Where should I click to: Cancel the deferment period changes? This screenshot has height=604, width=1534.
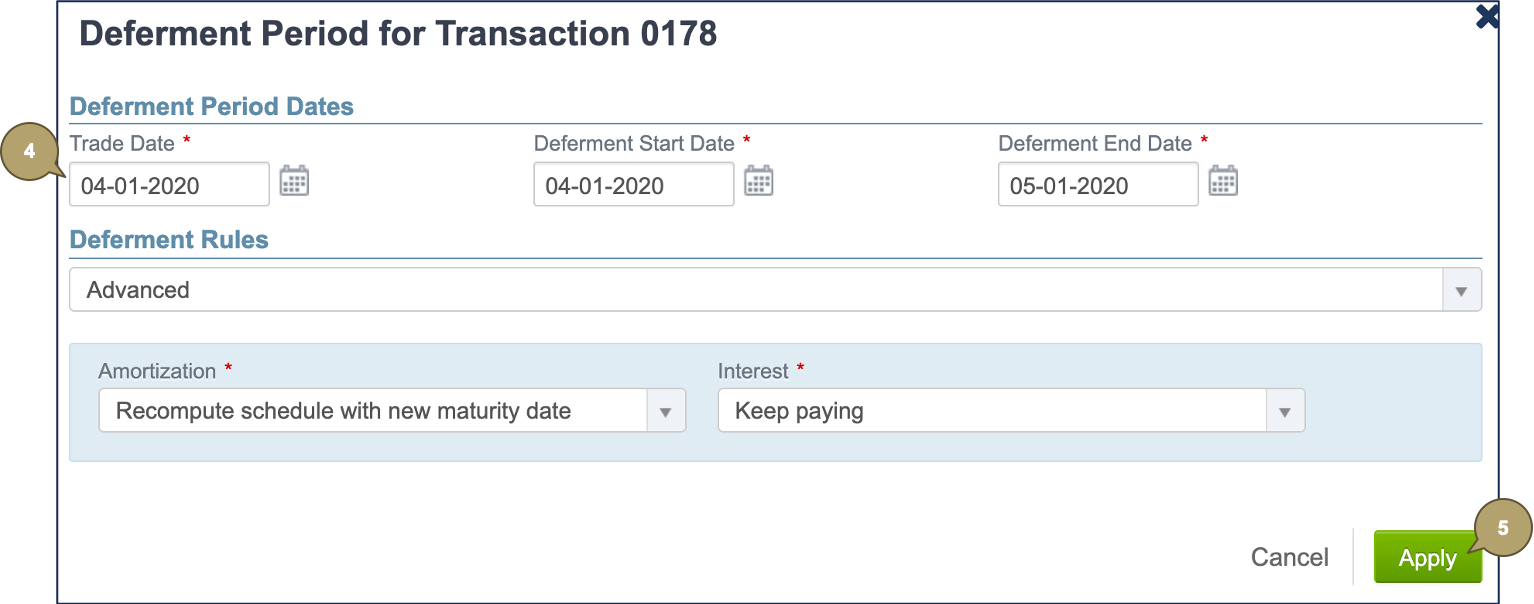point(1289,557)
